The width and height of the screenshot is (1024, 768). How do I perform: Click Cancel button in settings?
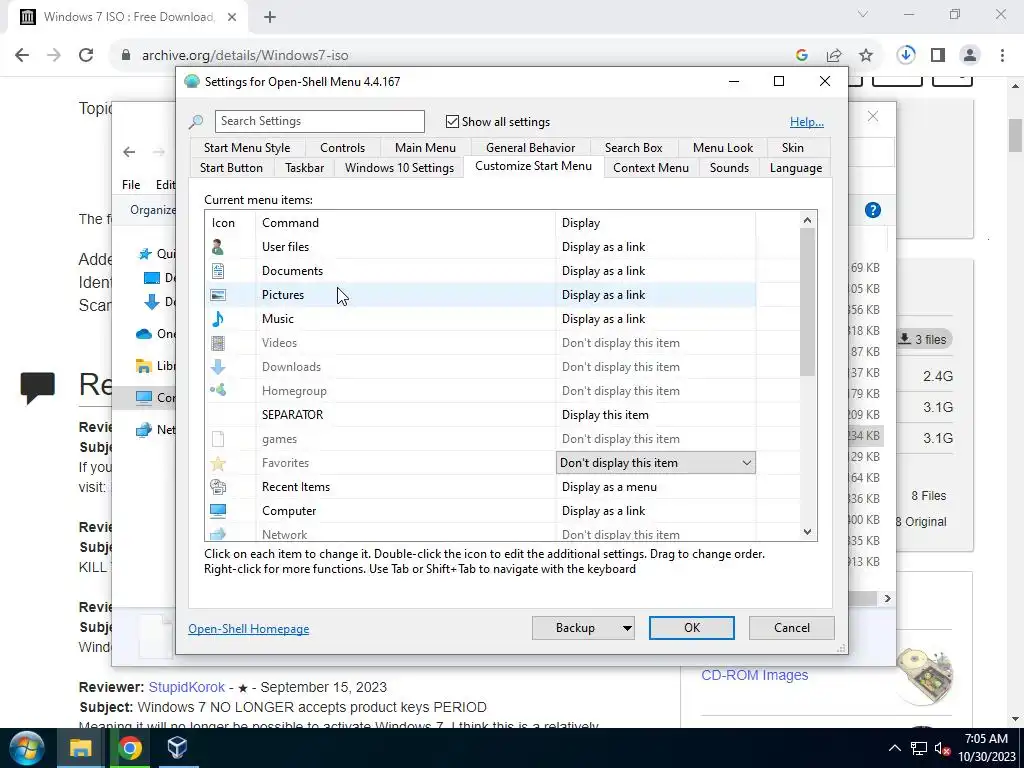pos(792,628)
